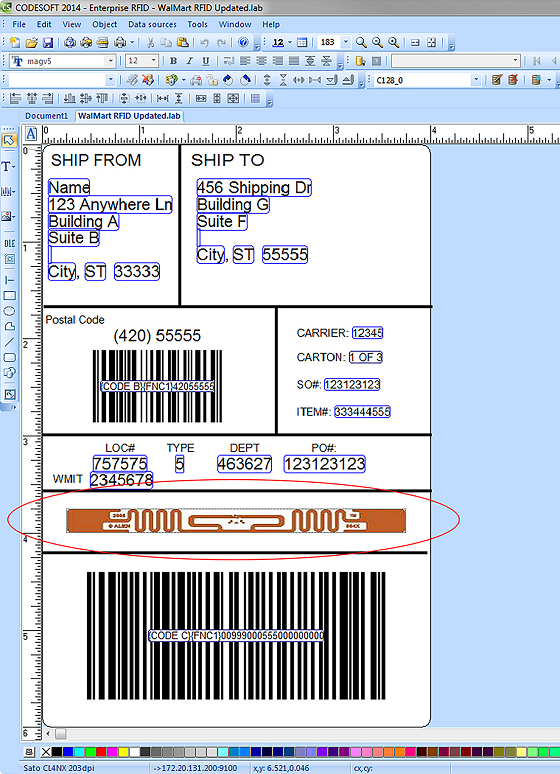
Task: Open the Object menu
Action: (x=105, y=24)
